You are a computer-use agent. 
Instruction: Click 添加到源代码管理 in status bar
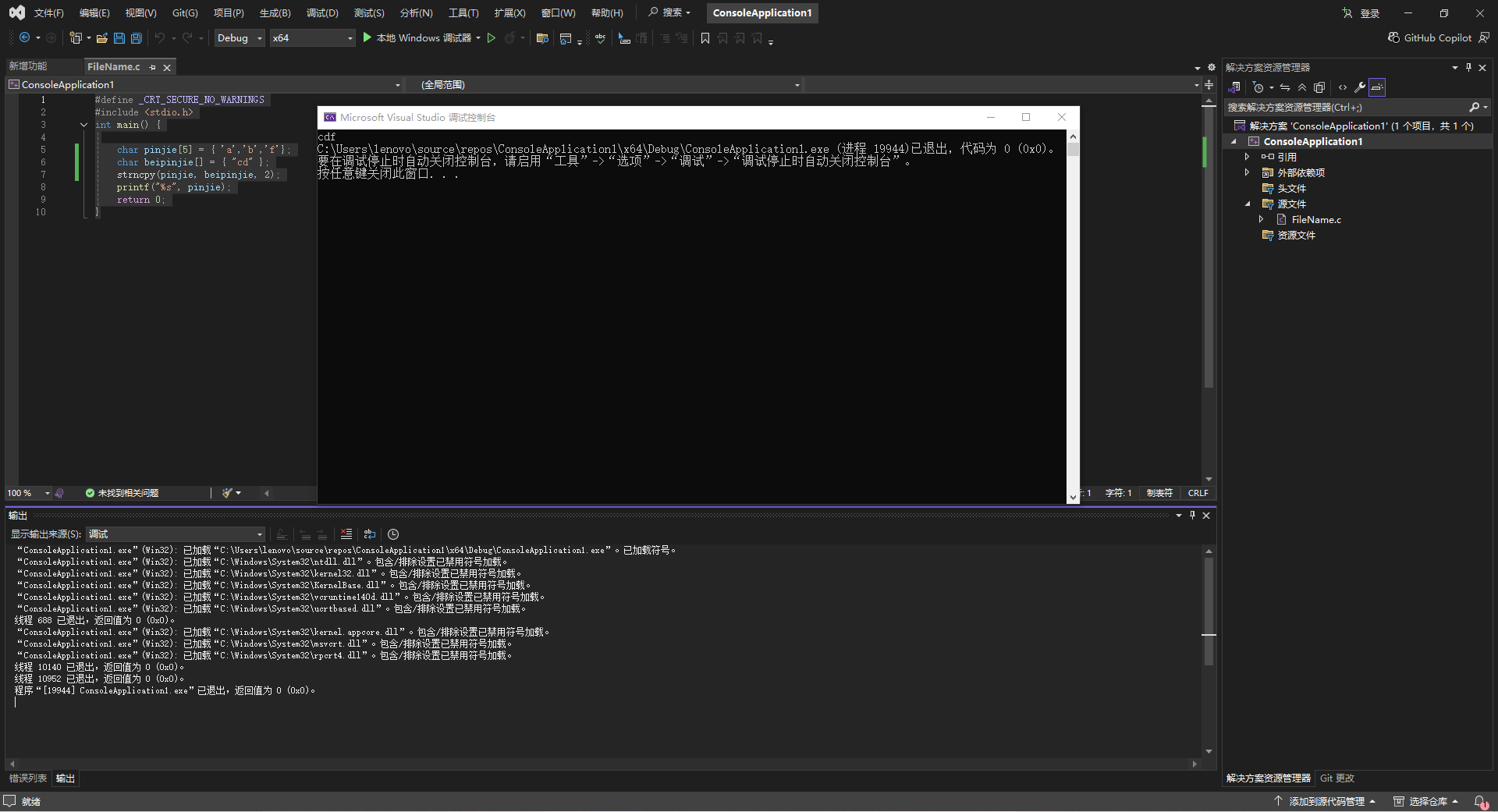tap(1325, 802)
